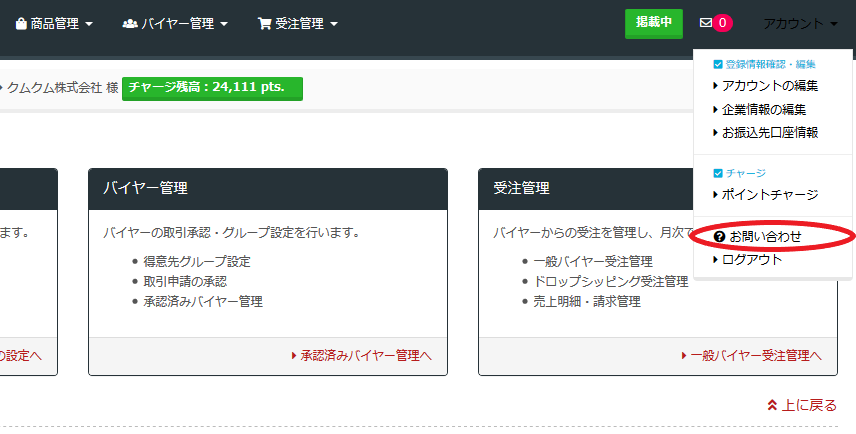Click the red 0 notification badge

point(723,23)
